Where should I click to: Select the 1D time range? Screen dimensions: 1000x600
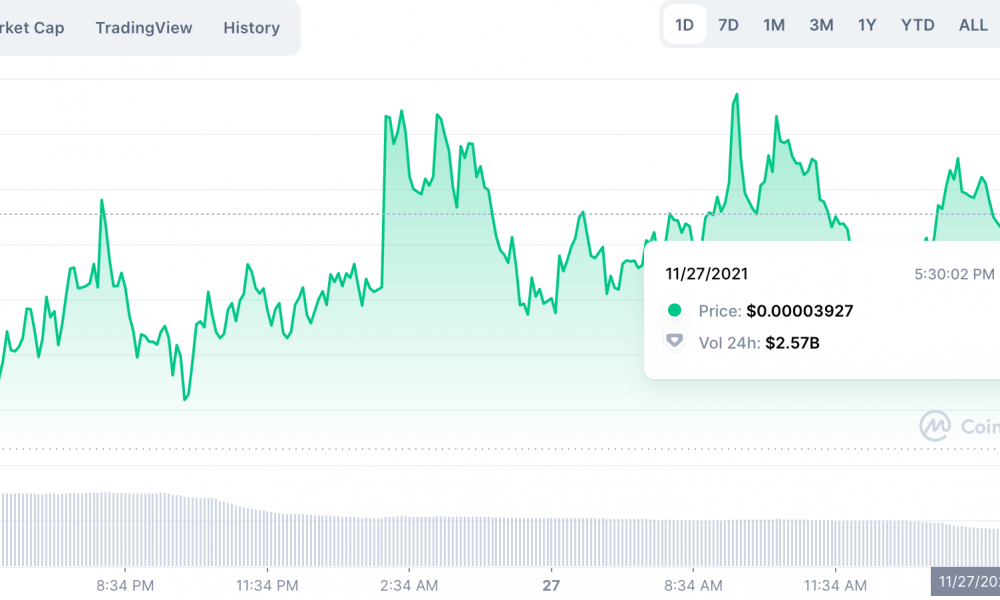(684, 25)
